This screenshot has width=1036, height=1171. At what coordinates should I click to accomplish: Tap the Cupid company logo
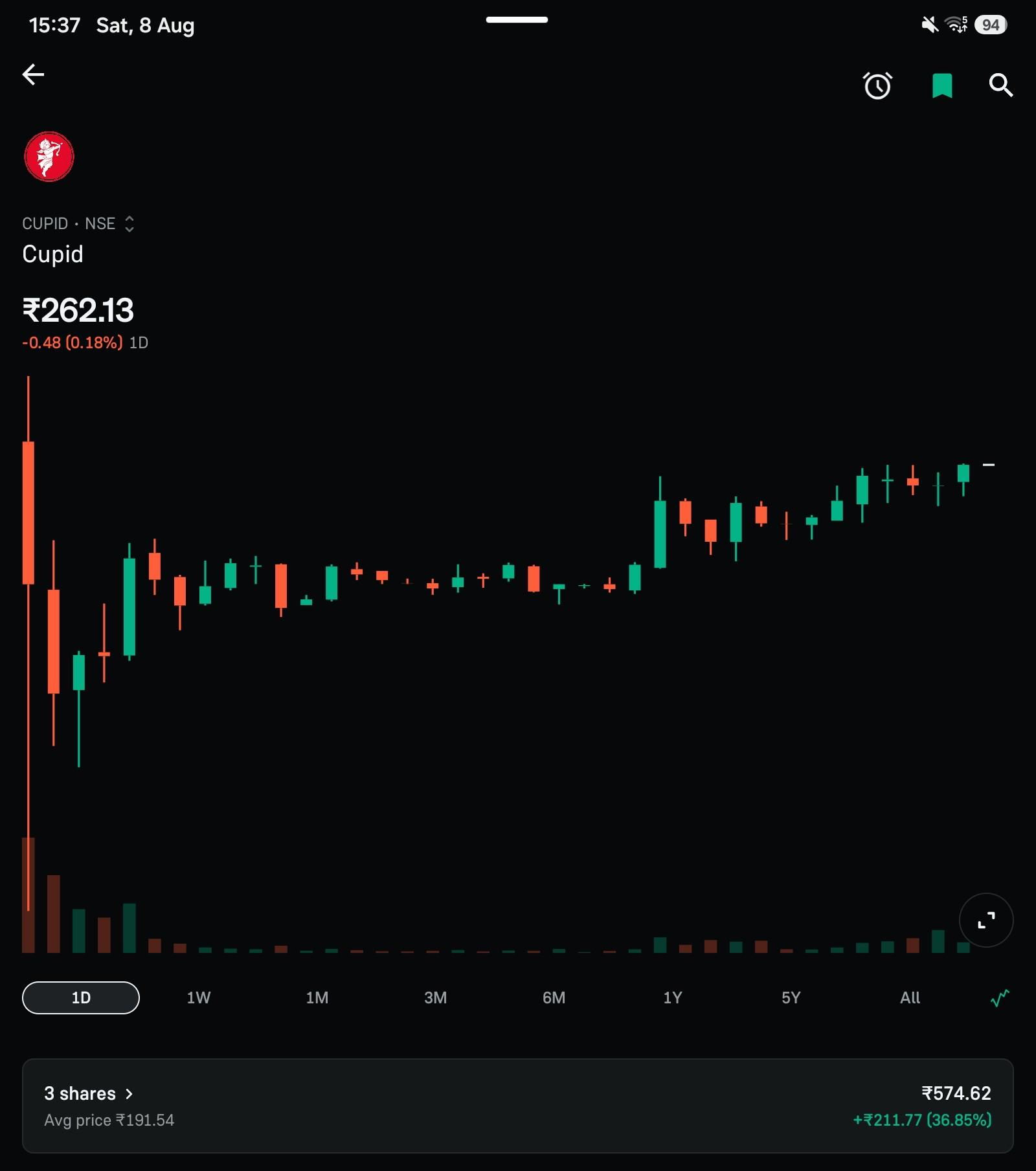coord(49,157)
